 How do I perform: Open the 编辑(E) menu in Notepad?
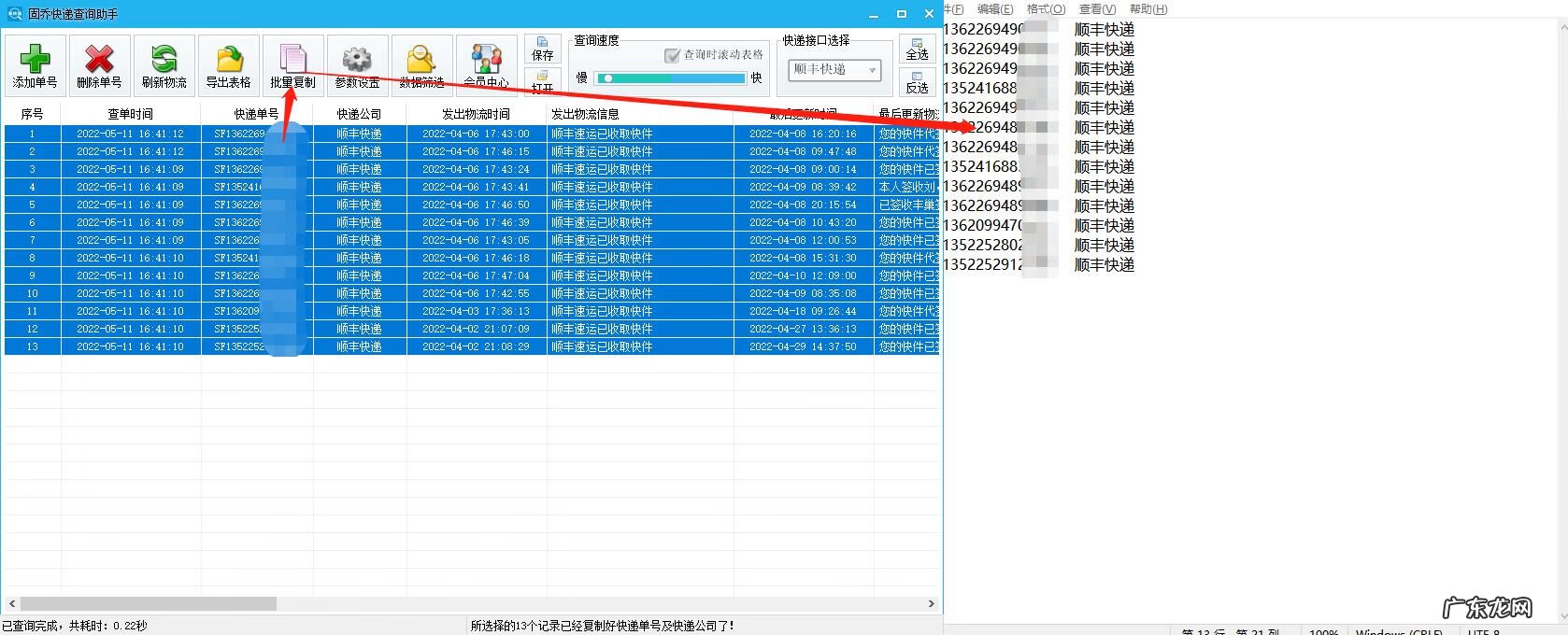click(x=994, y=9)
